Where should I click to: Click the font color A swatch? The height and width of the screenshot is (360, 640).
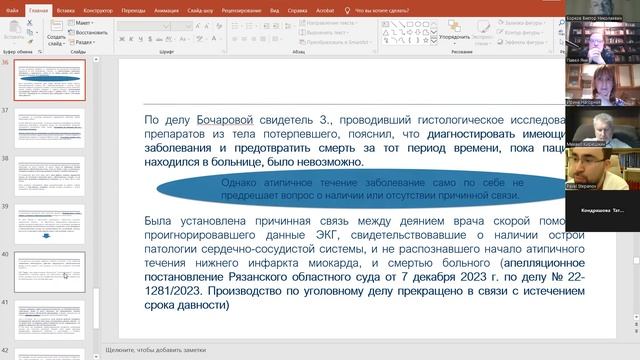213,39
